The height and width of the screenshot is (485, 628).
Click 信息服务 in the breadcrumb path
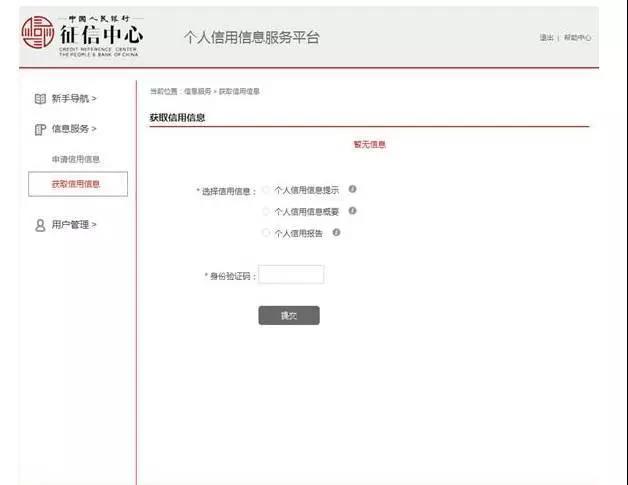point(197,92)
